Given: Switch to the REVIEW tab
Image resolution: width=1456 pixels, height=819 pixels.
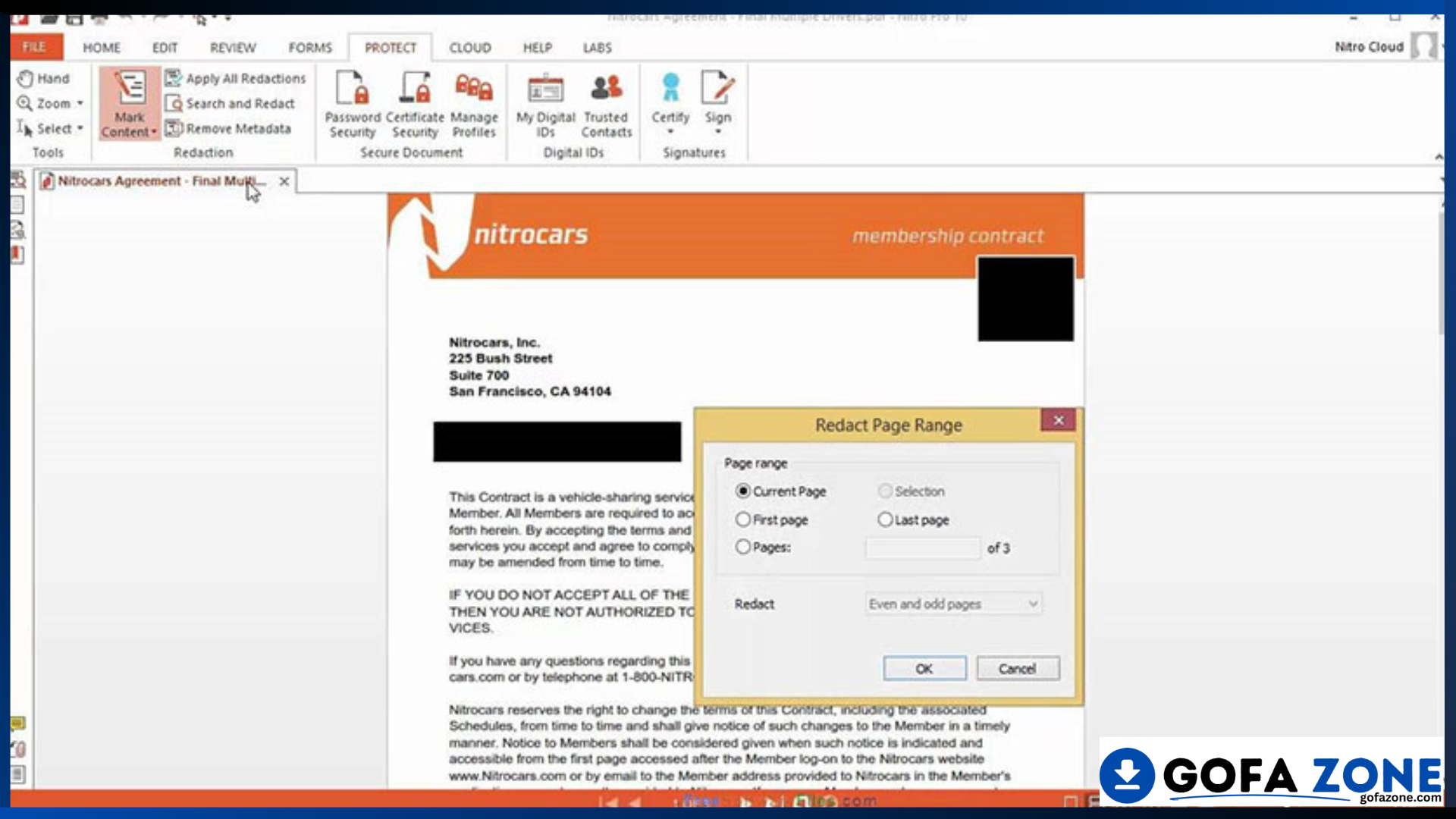Looking at the screenshot, I should point(233,48).
